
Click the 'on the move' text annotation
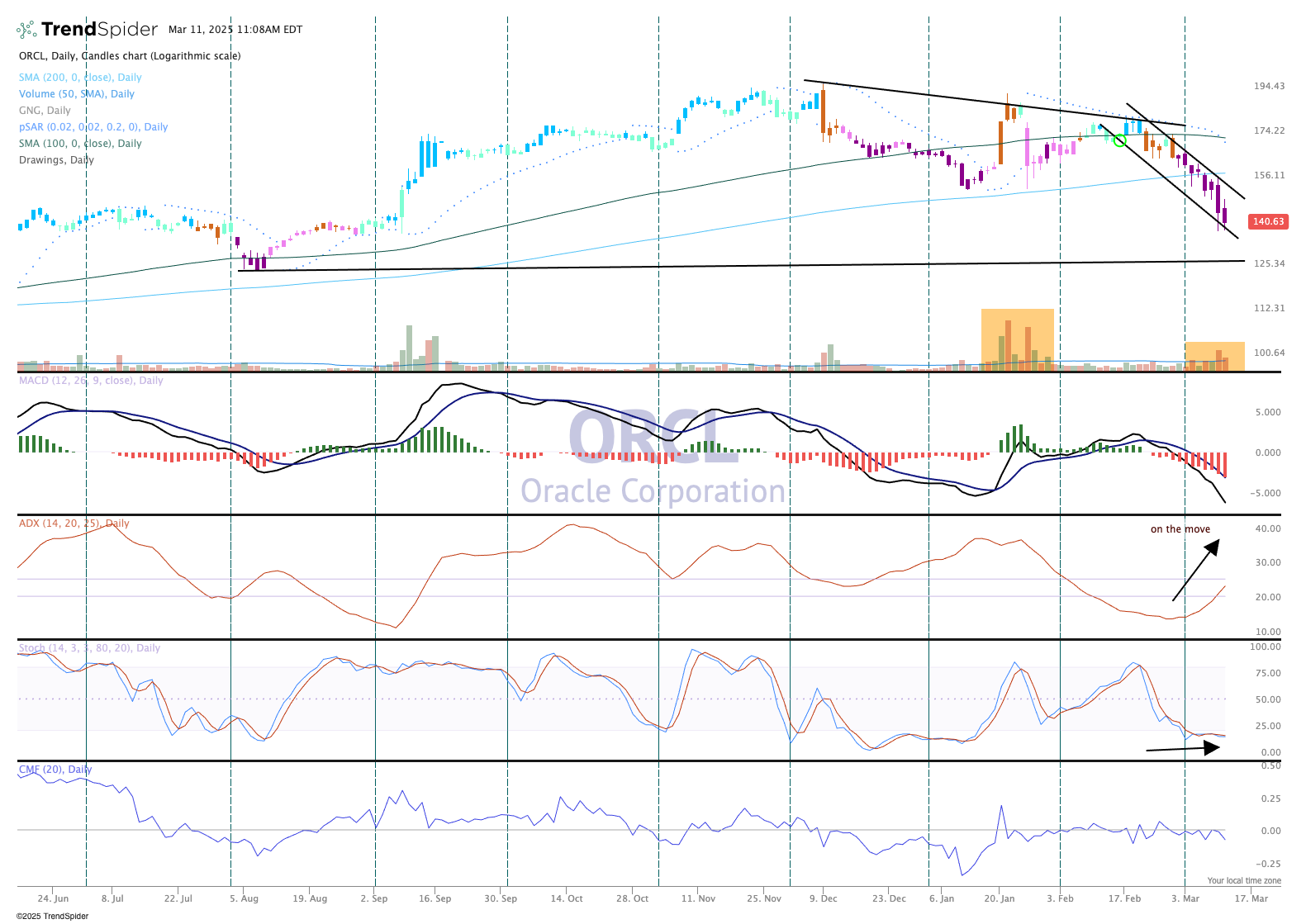point(1180,529)
